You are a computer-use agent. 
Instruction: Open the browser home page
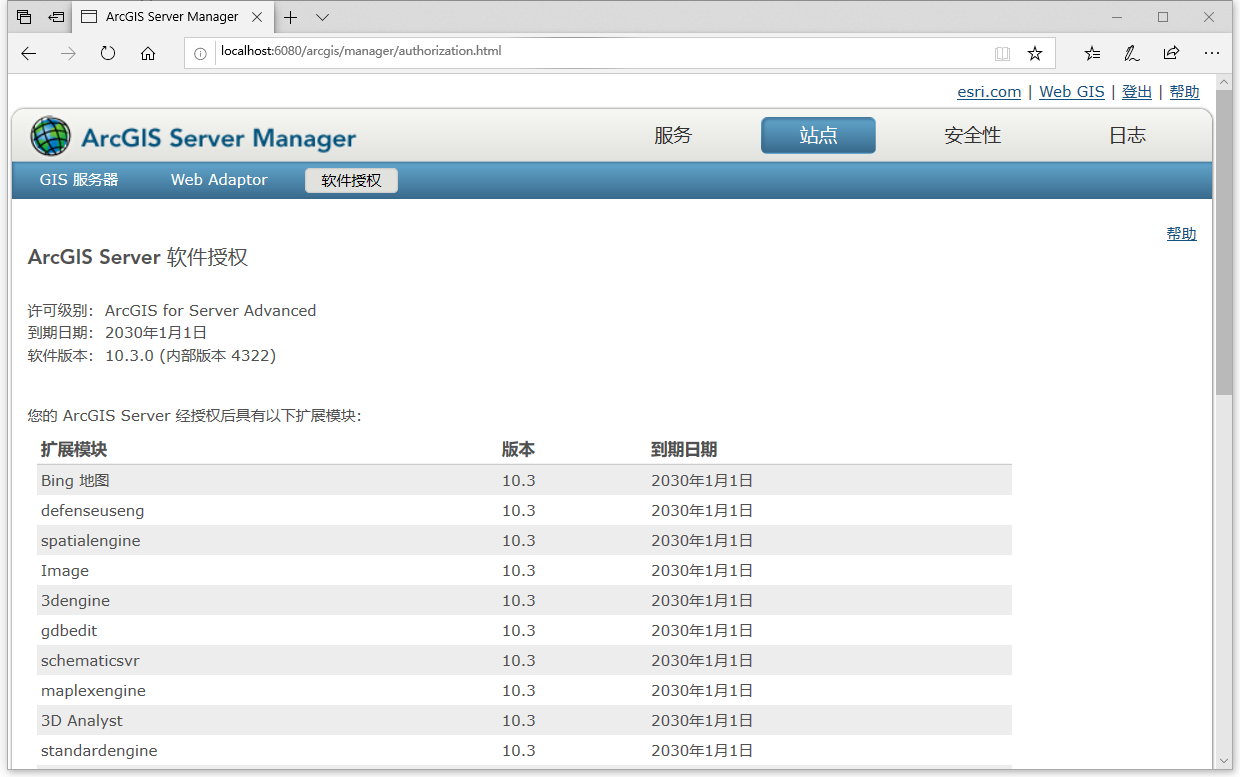click(x=148, y=54)
